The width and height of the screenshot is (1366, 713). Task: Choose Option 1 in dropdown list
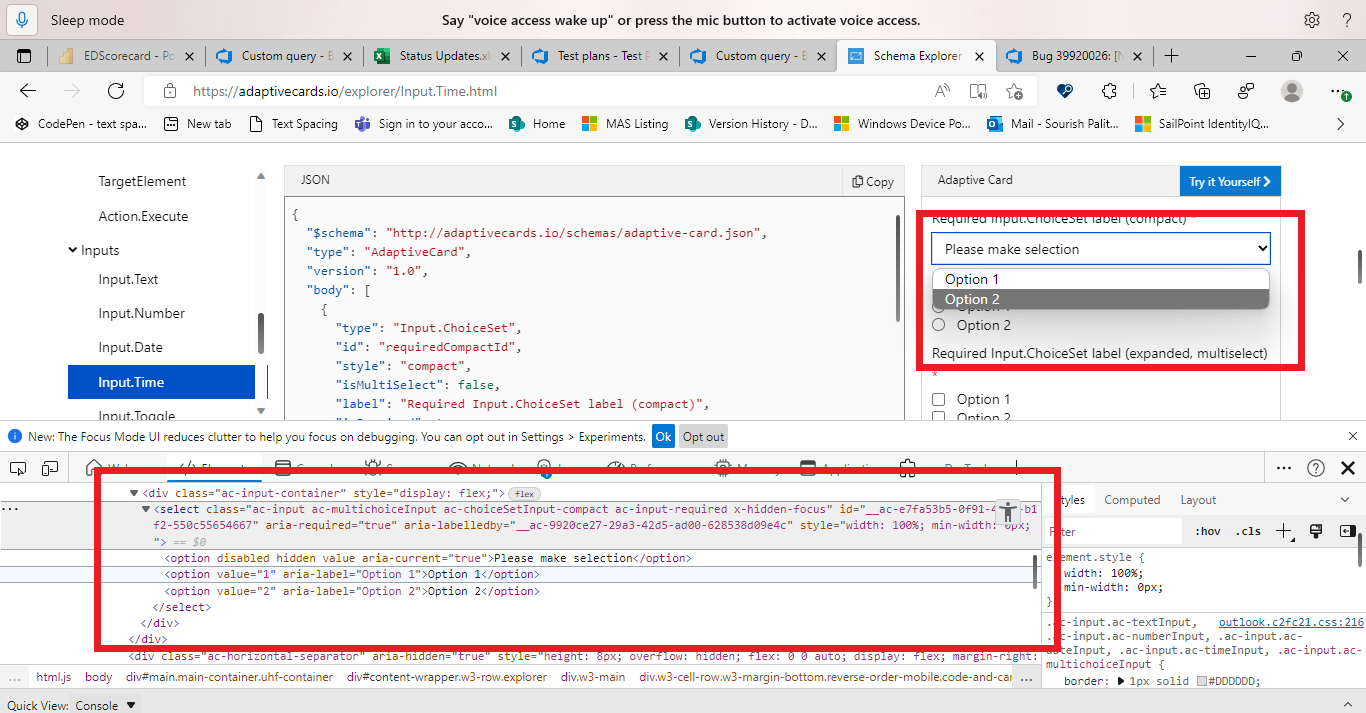1100,279
